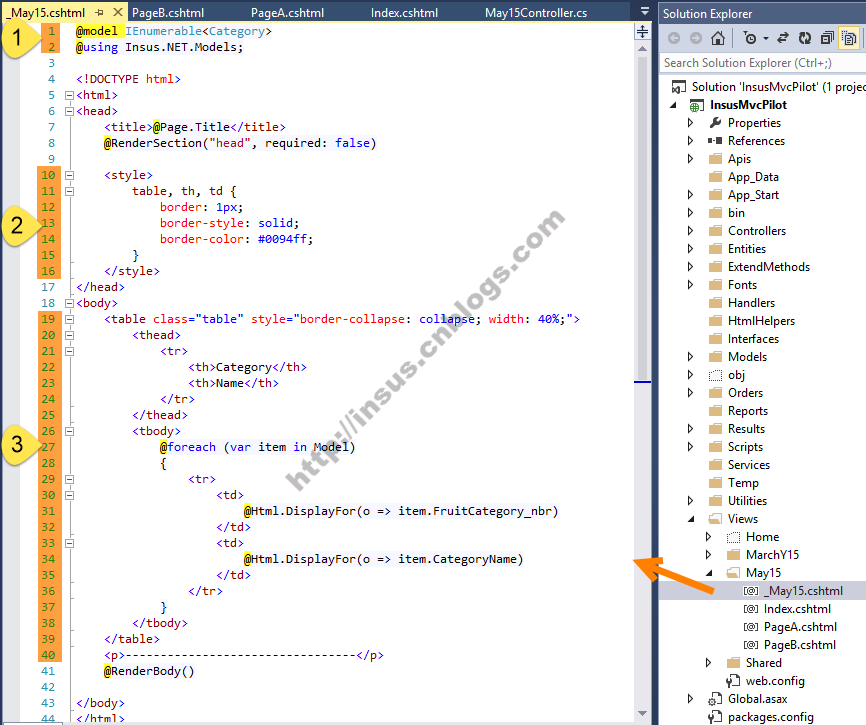Close the _May15.cshtml tab
Screen dimensions: 866x725
(118, 12)
